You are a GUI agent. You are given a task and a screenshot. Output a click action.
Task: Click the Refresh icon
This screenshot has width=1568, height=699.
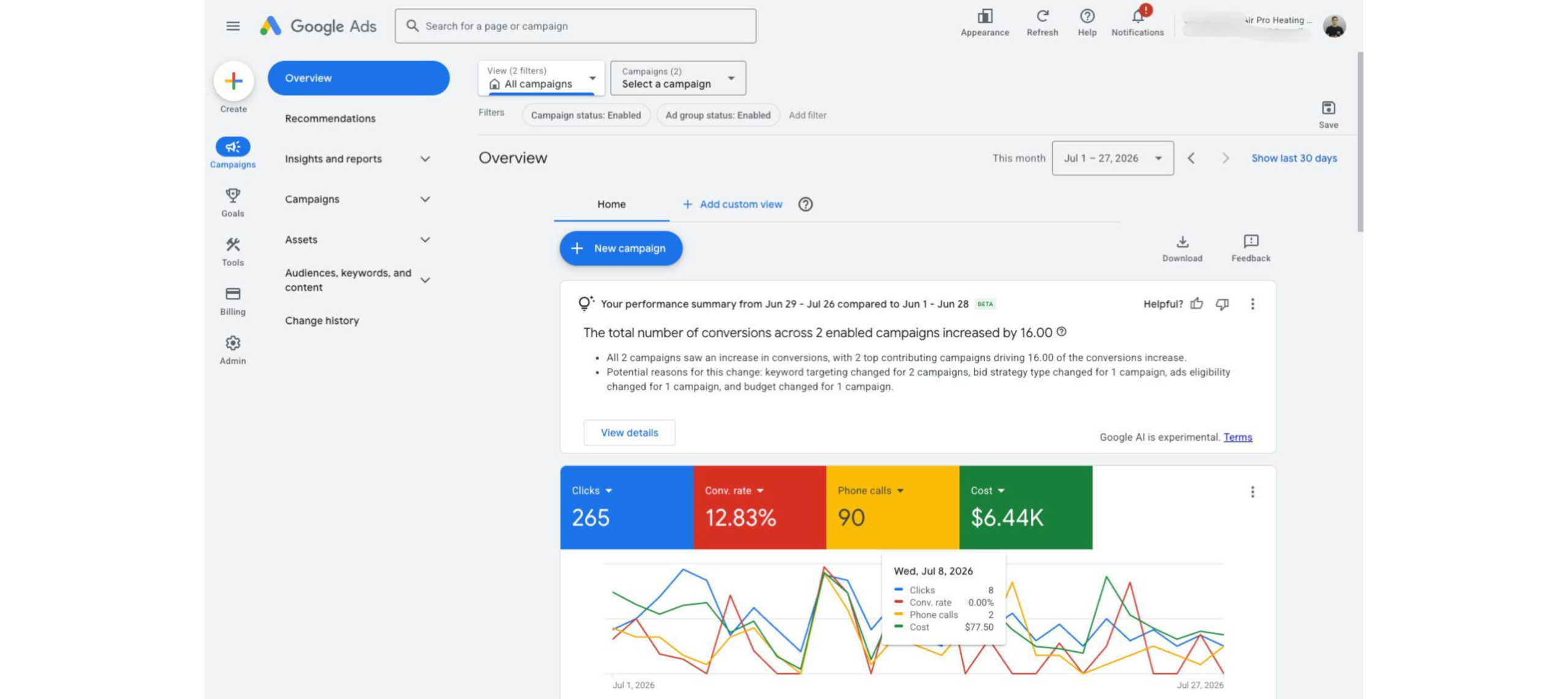pos(1042,17)
